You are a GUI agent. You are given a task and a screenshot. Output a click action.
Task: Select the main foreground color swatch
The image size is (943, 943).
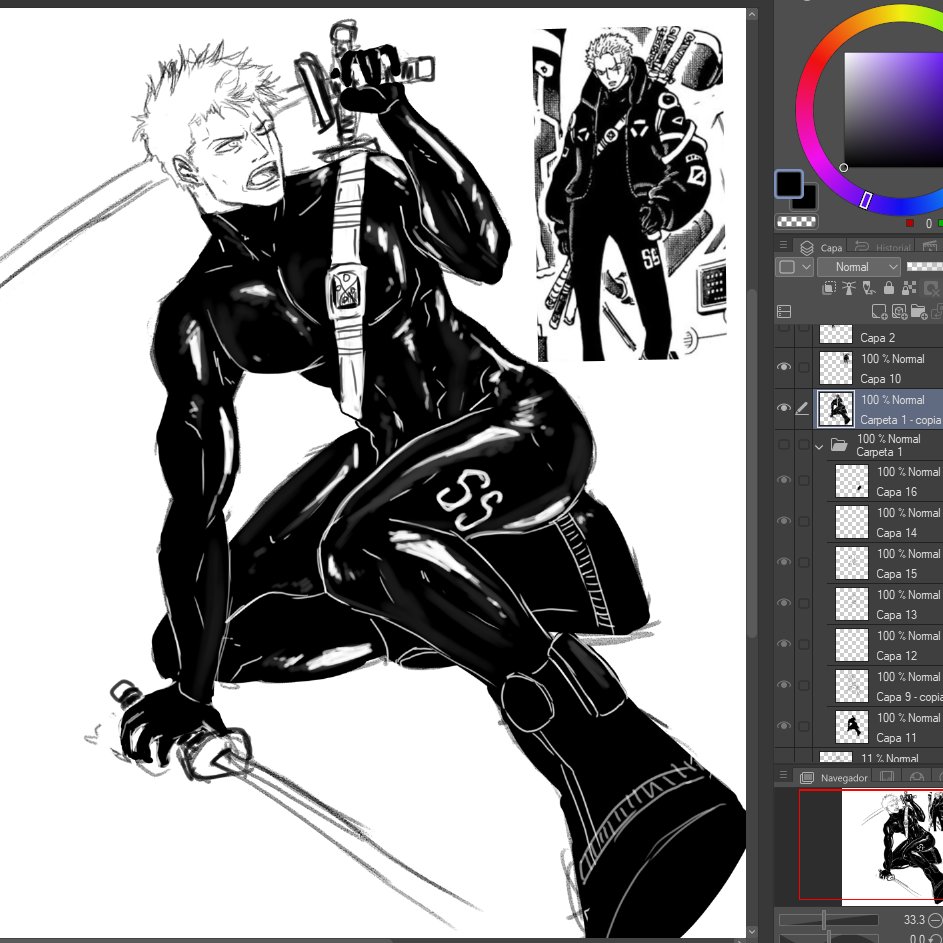click(788, 183)
